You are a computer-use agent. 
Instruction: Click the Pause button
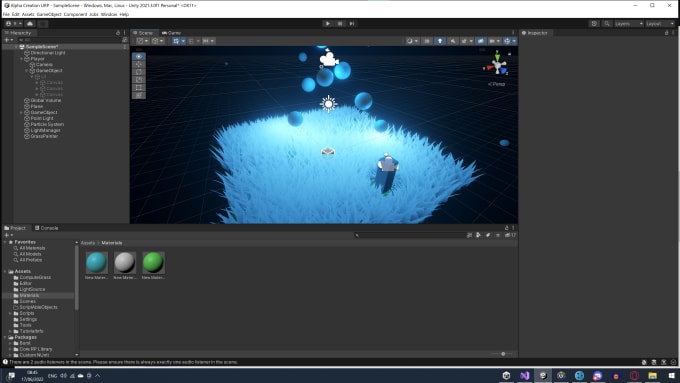click(x=340, y=23)
